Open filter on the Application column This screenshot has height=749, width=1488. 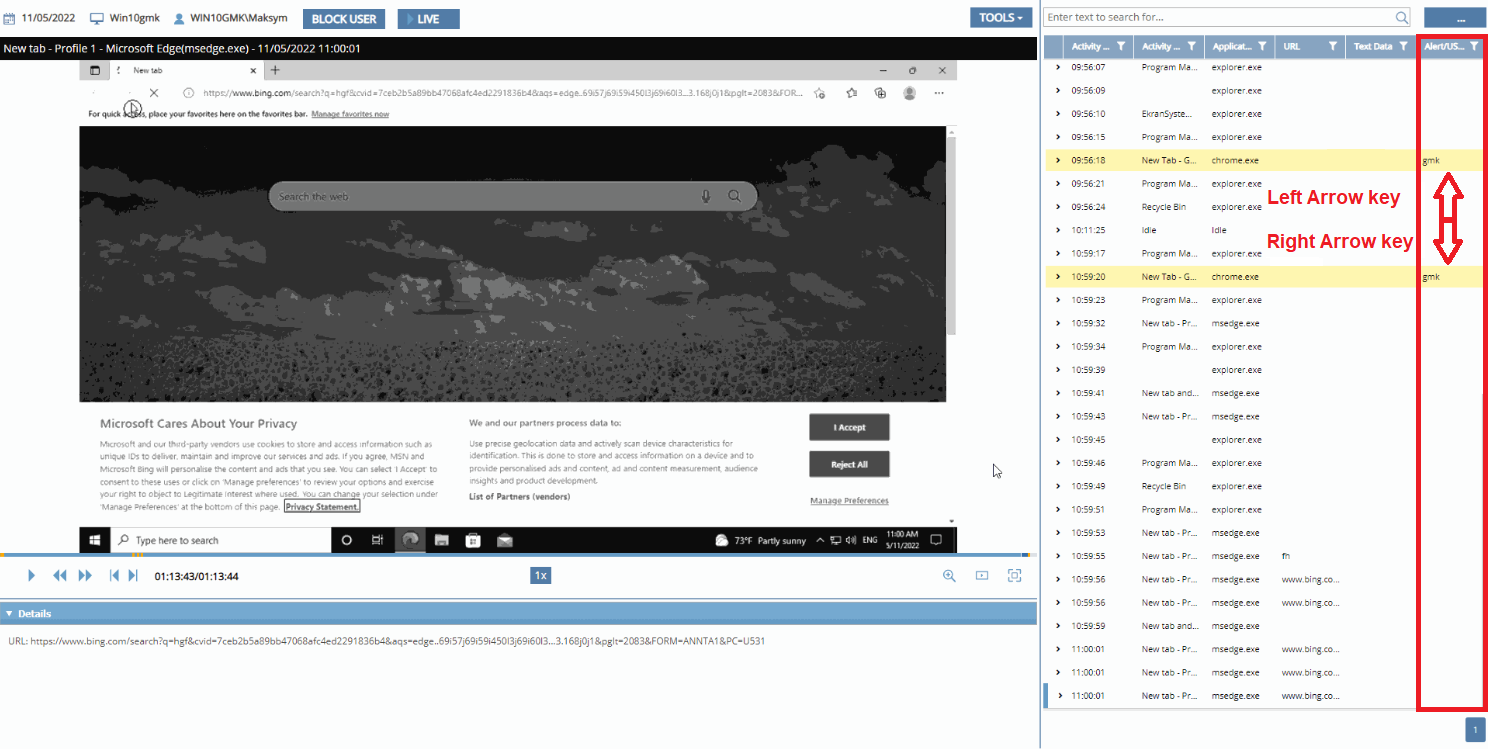(1263, 46)
